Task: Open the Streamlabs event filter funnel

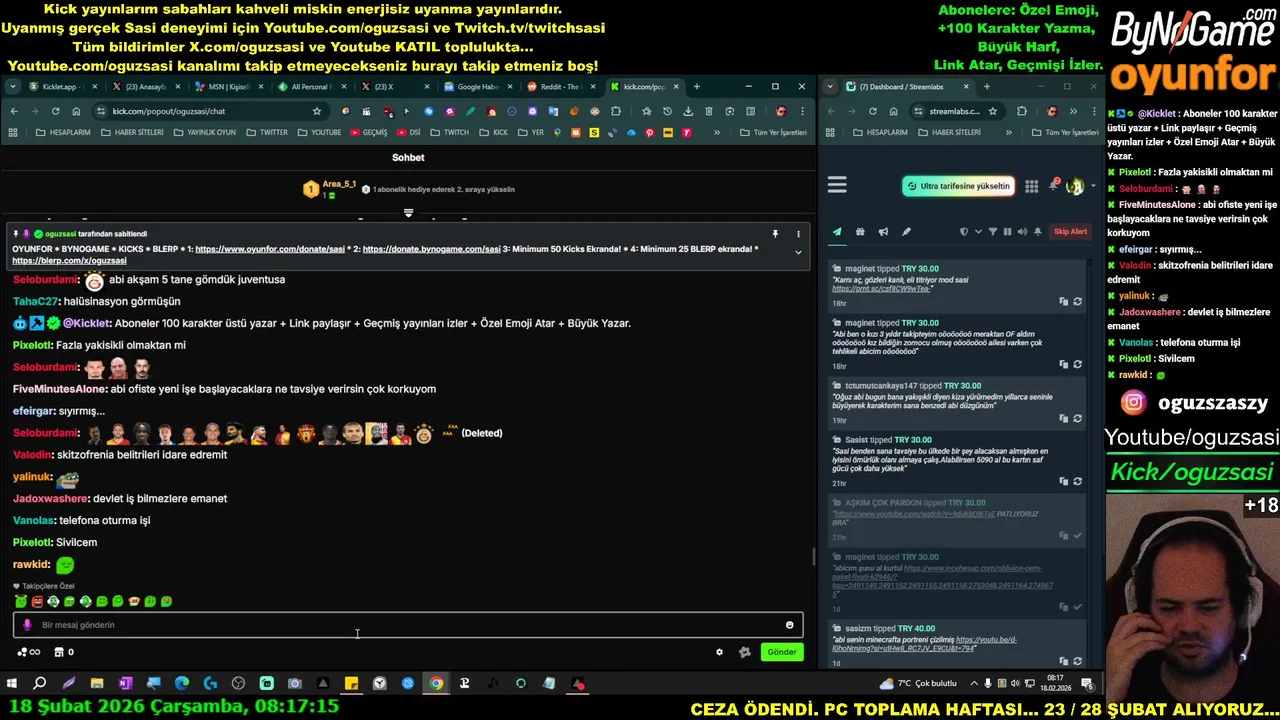Action: pos(992,232)
